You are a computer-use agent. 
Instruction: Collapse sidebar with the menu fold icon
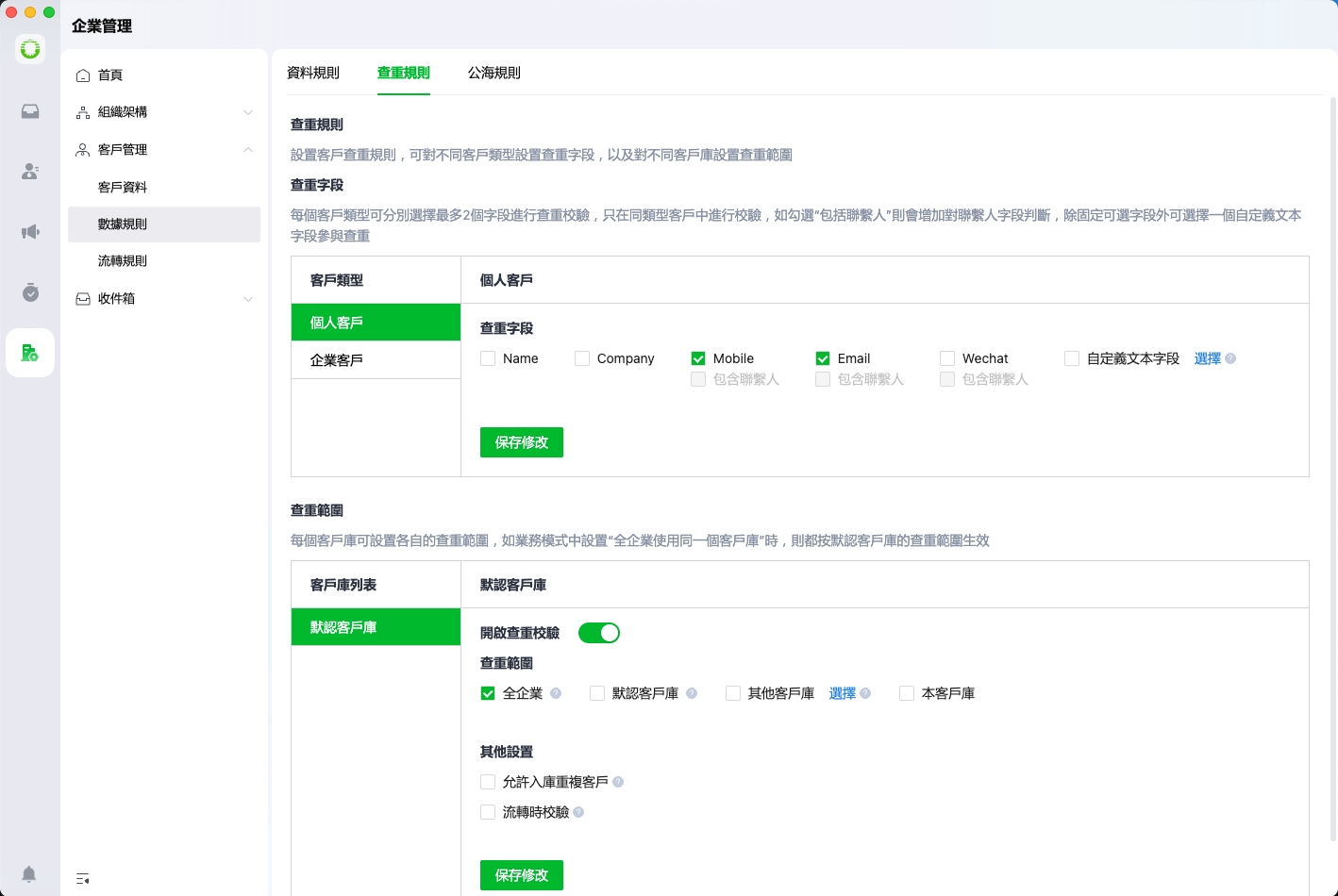click(83, 879)
